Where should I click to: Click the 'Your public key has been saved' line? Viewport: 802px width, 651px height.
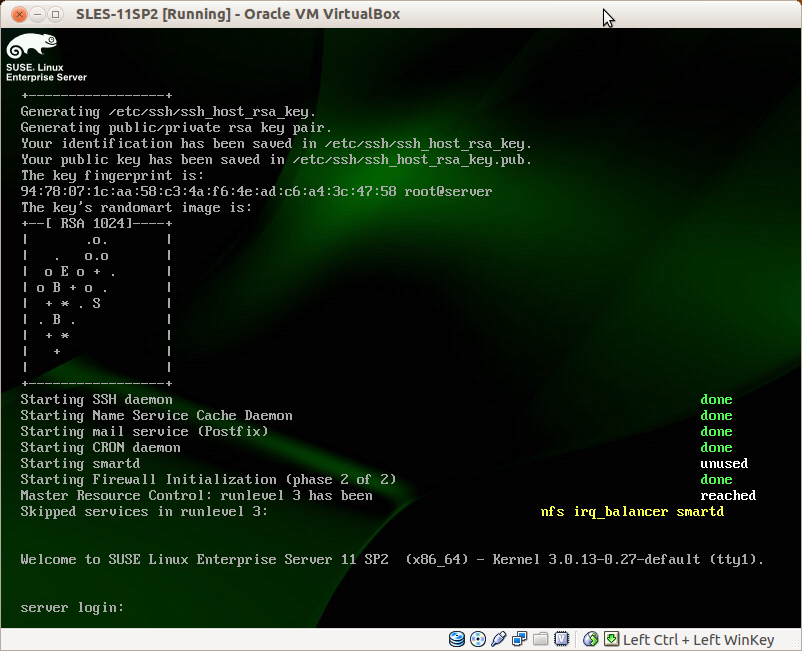(276, 160)
